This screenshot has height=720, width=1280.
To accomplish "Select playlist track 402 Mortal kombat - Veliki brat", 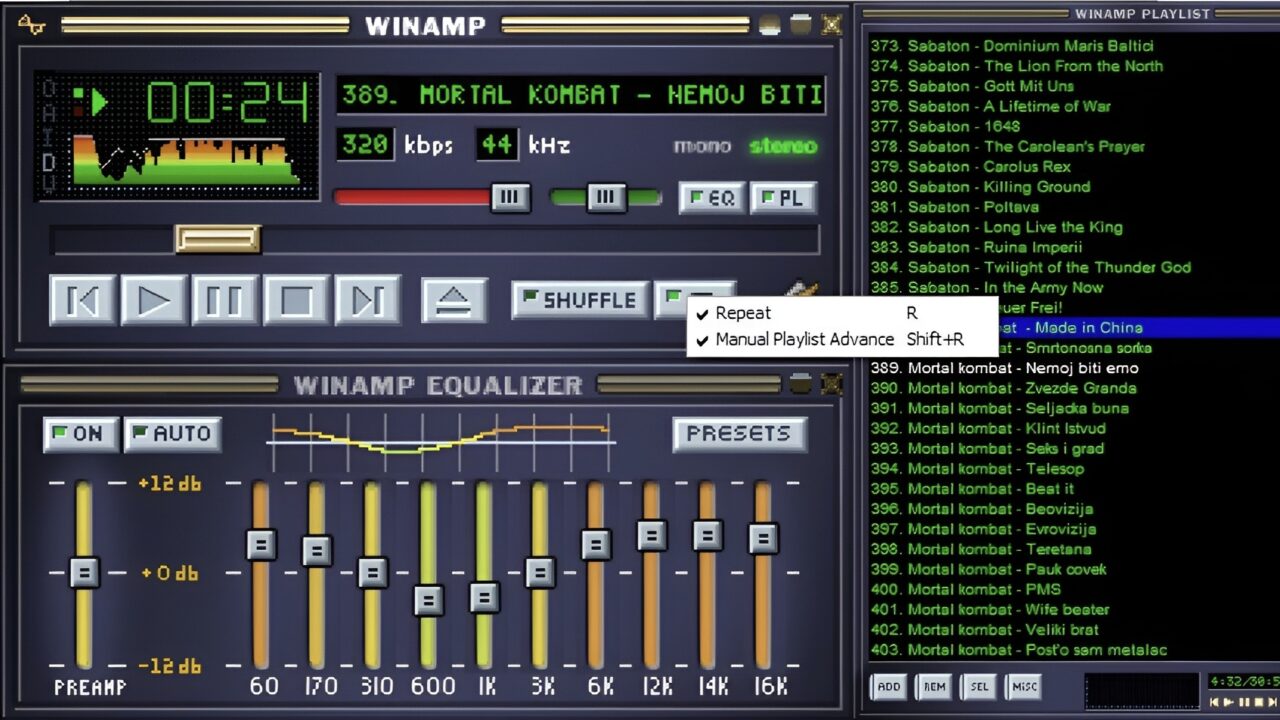I will tap(984, 629).
